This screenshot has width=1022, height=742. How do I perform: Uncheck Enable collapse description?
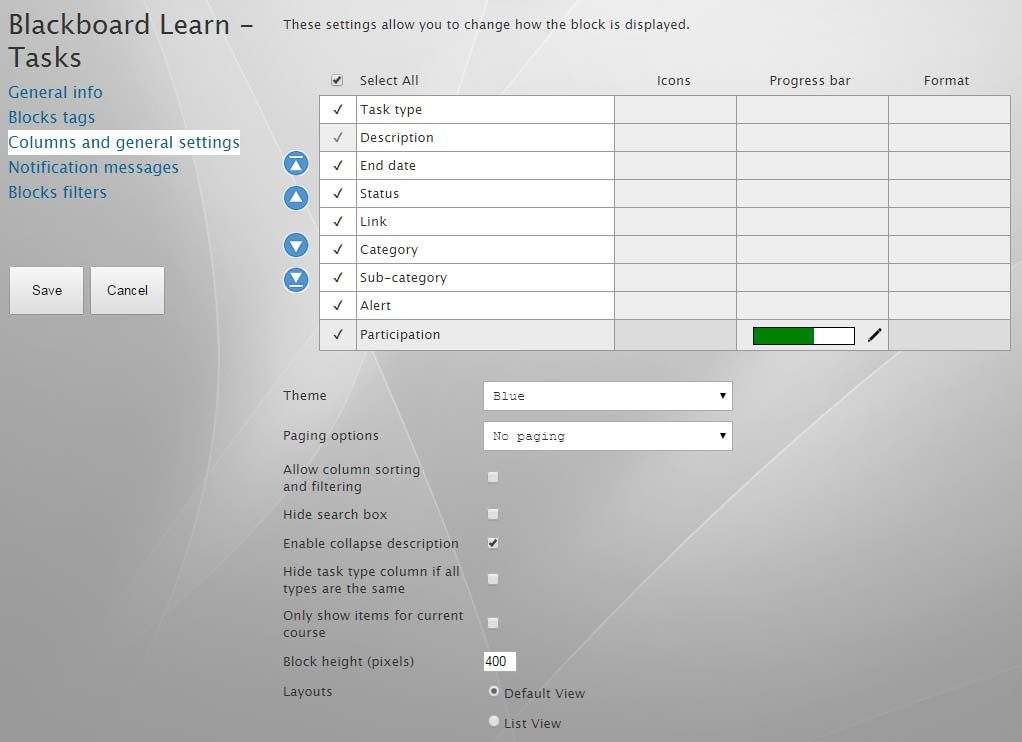[x=493, y=543]
